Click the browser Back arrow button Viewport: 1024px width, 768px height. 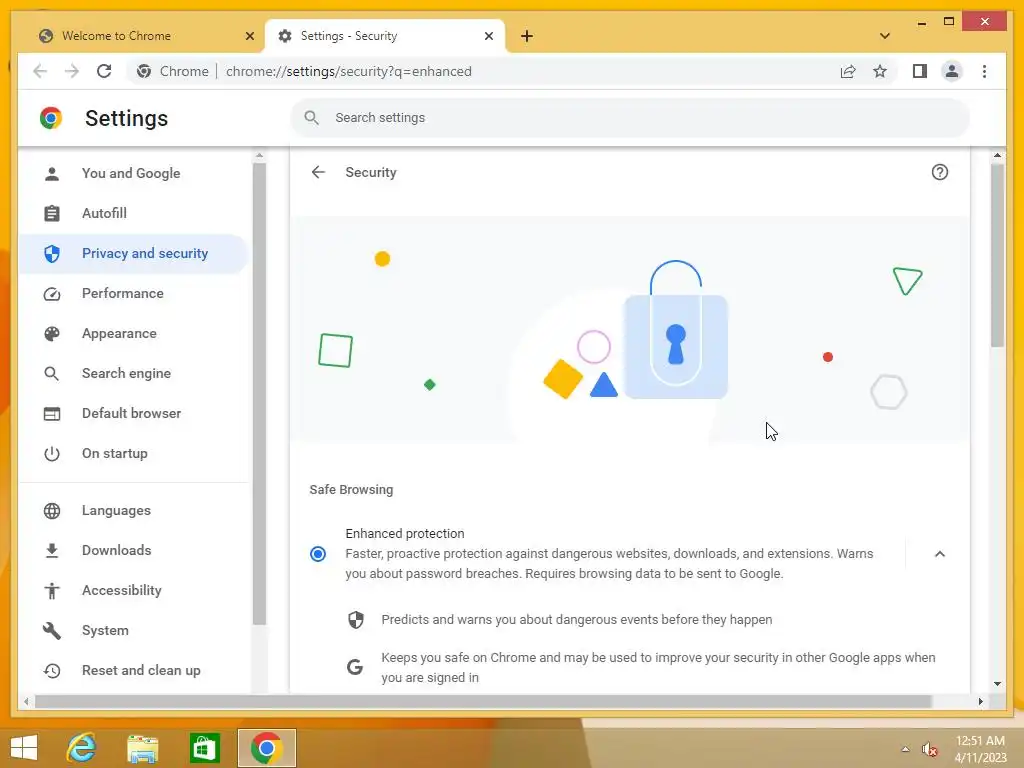[x=40, y=71]
